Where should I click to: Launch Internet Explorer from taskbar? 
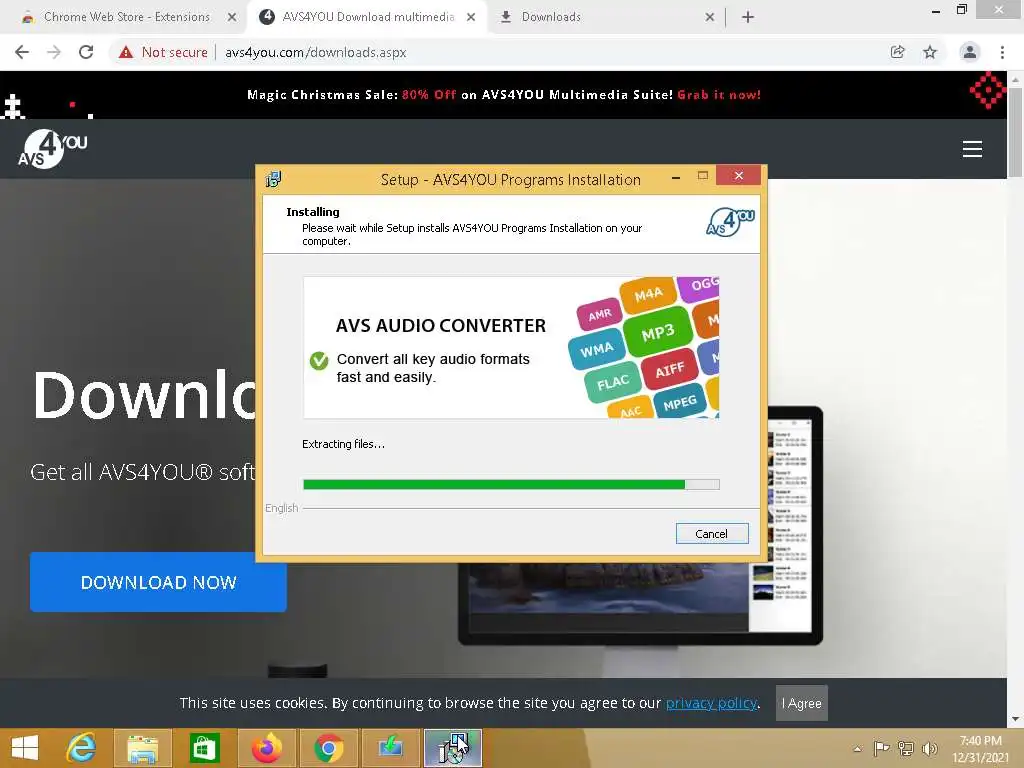81,748
